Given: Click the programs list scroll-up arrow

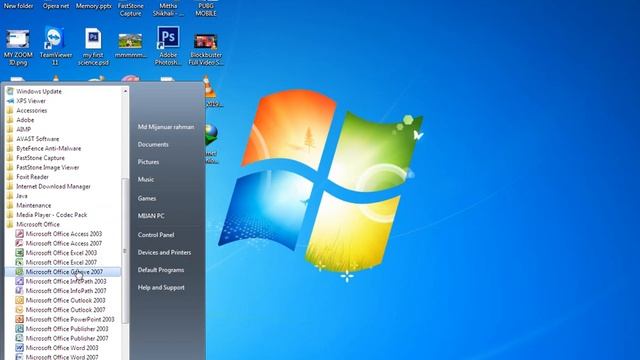Looking at the screenshot, I should [125, 91].
